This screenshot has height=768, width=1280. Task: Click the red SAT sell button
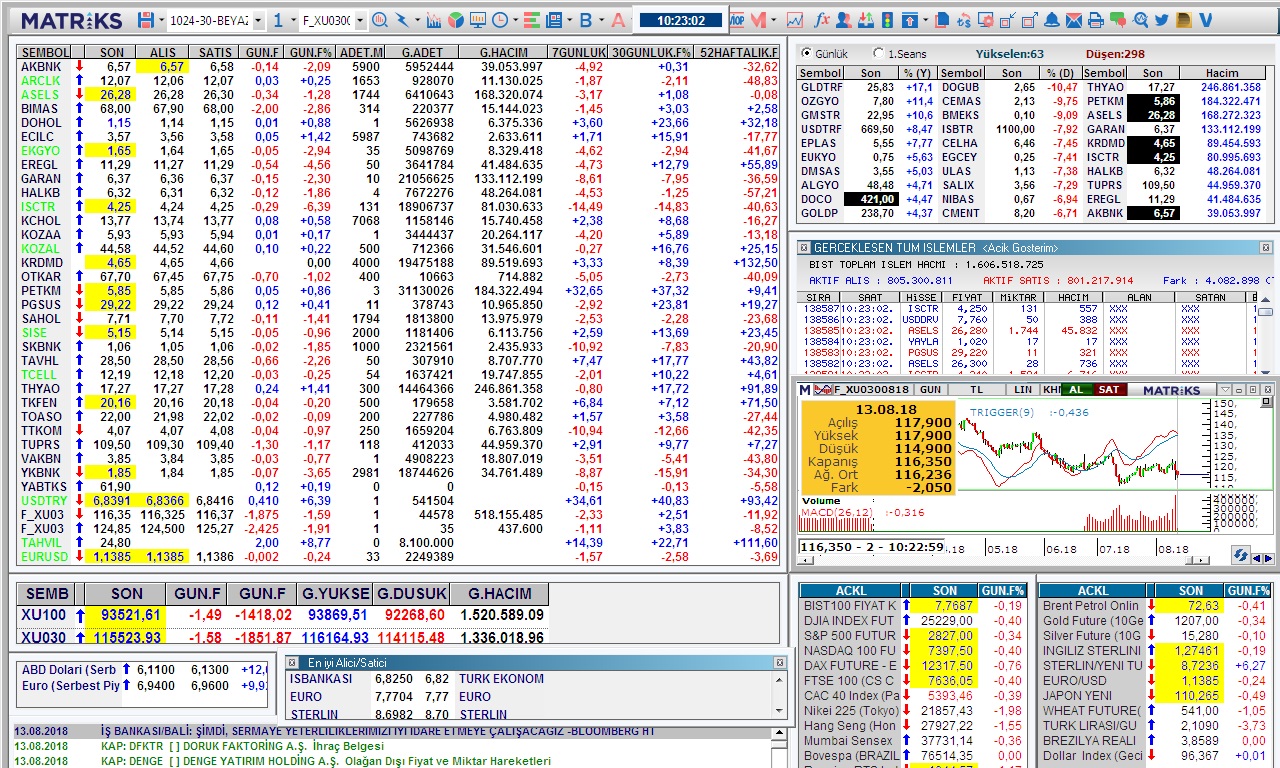coord(1109,390)
